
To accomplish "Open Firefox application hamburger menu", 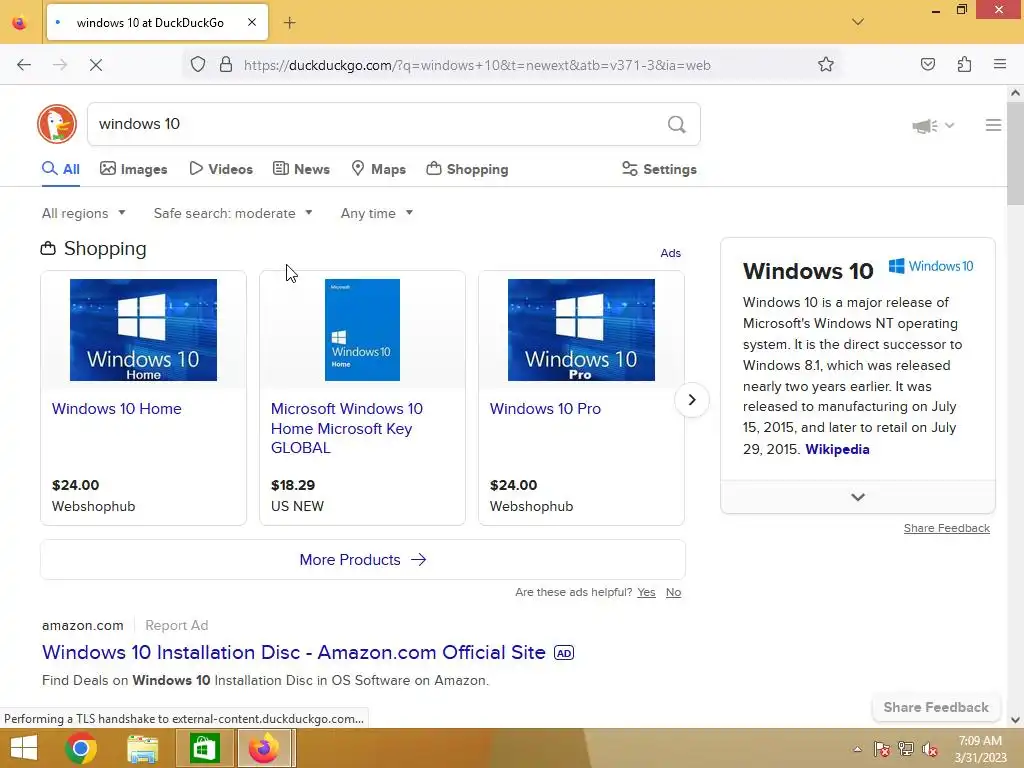I will tap(1000, 64).
